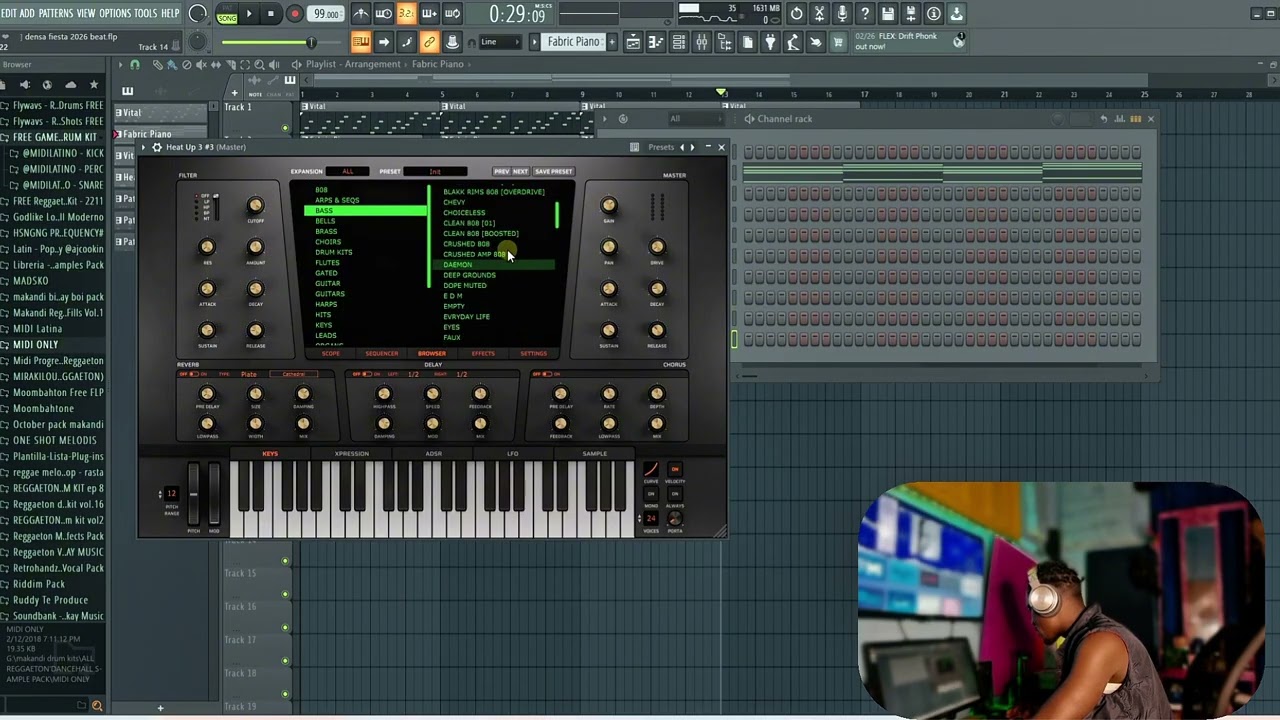Click the PITCH wheel slider

click(x=194, y=494)
